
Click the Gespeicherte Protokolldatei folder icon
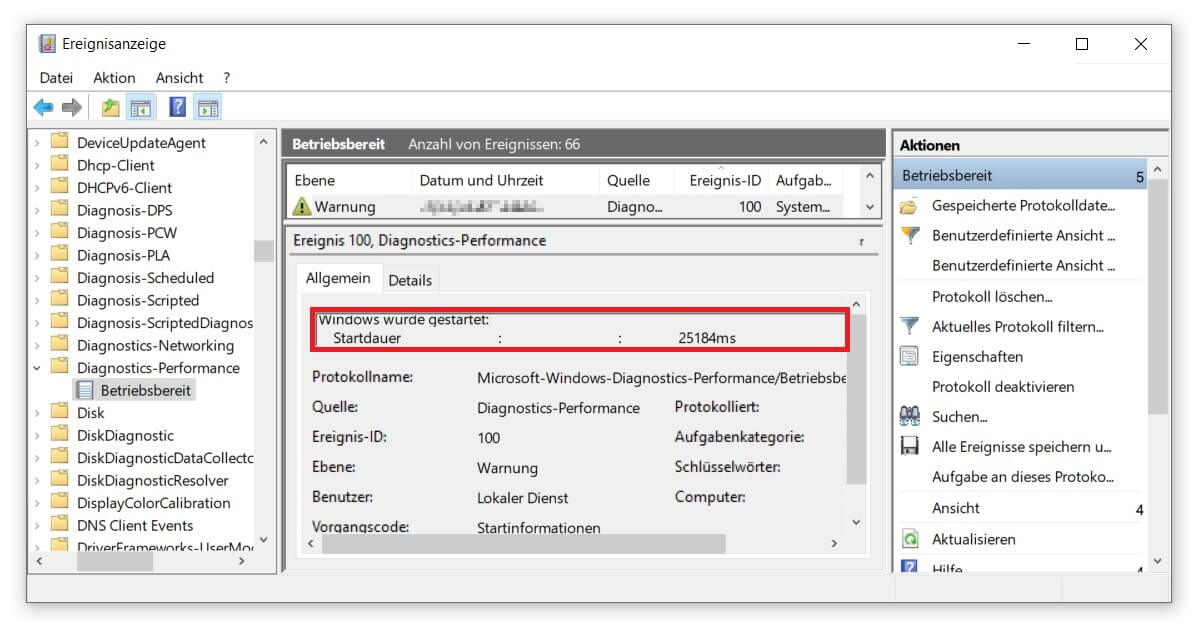tap(909, 206)
